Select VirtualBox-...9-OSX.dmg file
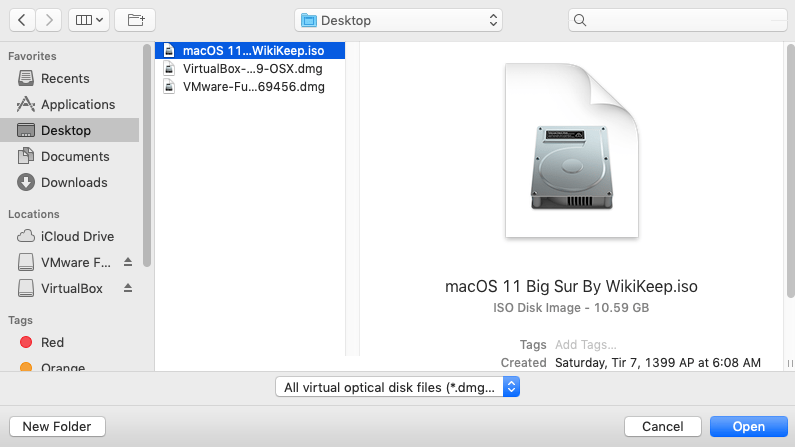Image resolution: width=795 pixels, height=447 pixels. pyautogui.click(x=250, y=68)
